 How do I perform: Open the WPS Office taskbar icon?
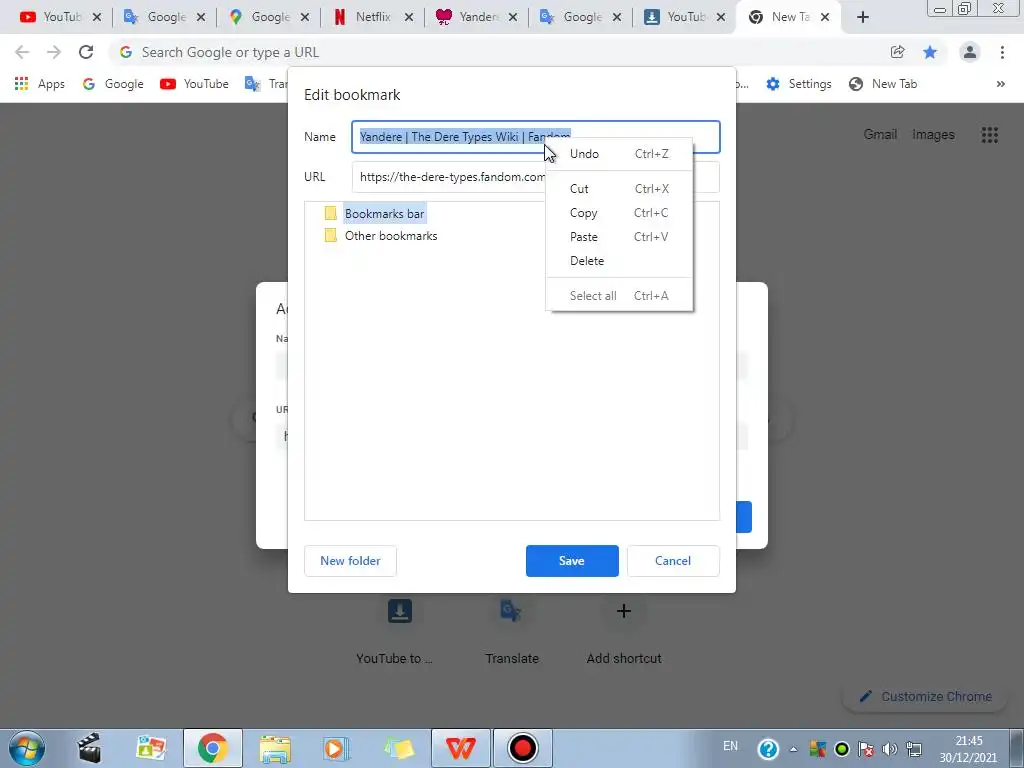460,748
